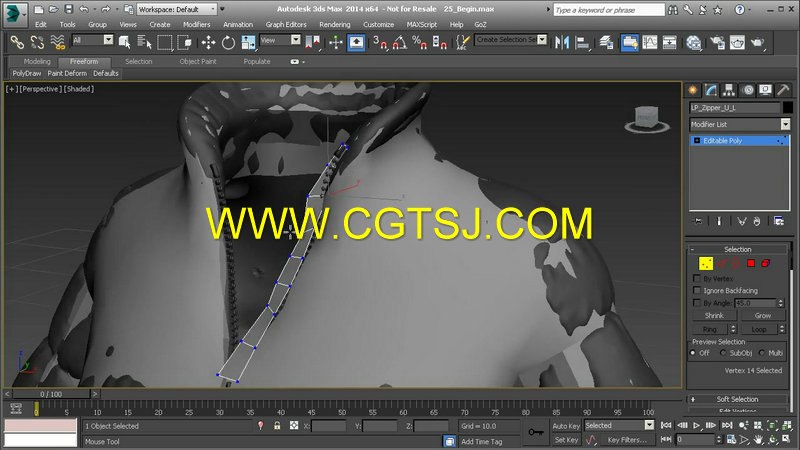Click the object name field LP_Zipper_U_L

click(735, 108)
